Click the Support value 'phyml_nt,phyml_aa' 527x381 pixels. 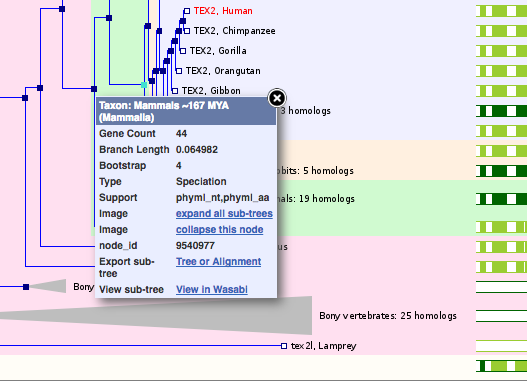pyautogui.click(x=222, y=198)
